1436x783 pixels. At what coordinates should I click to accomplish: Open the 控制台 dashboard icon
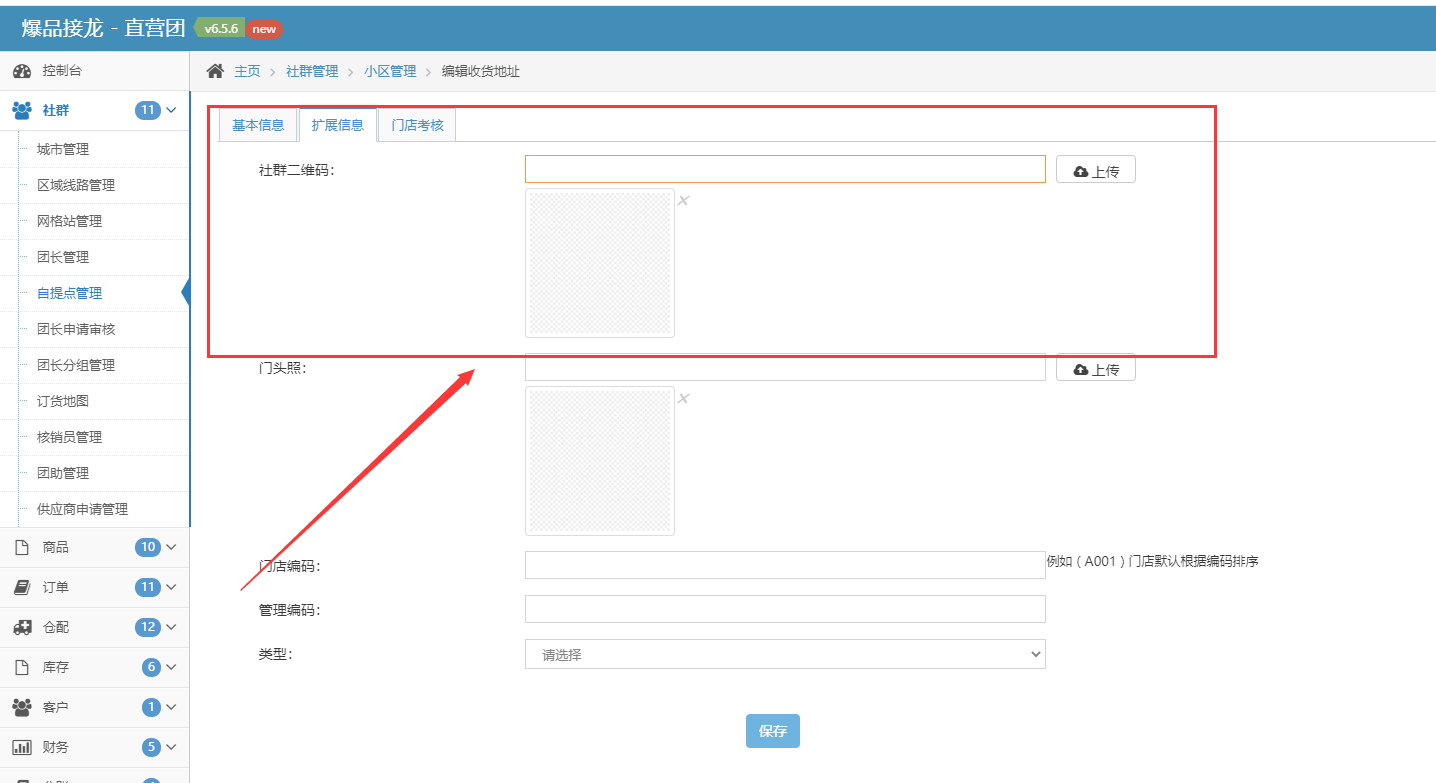21,71
